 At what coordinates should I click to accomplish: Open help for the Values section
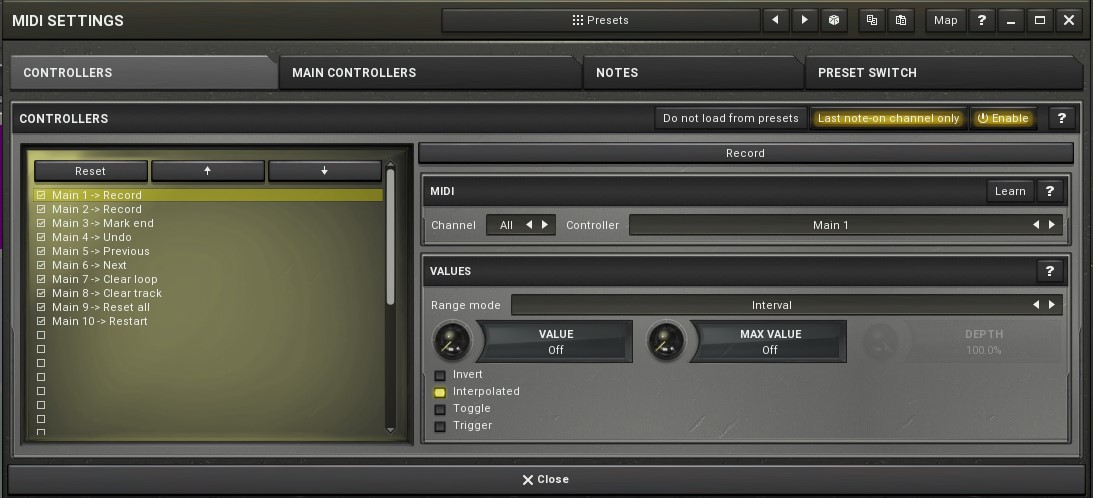coord(1050,271)
